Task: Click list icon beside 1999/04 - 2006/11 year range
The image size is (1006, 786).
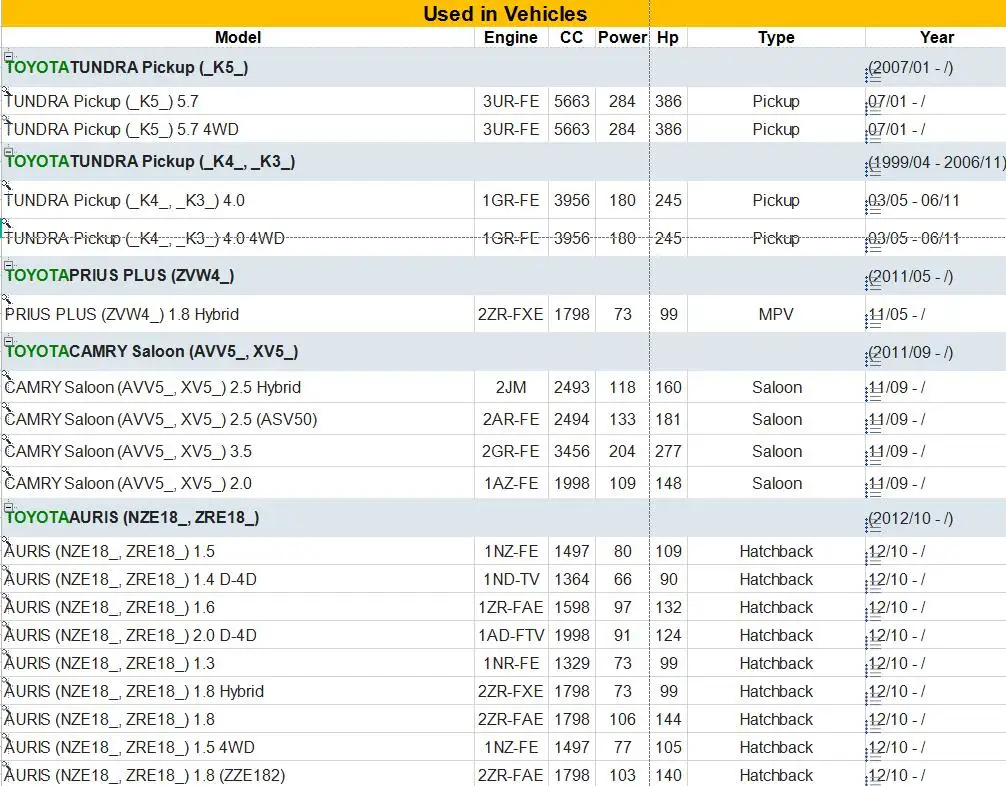Action: coord(873,168)
